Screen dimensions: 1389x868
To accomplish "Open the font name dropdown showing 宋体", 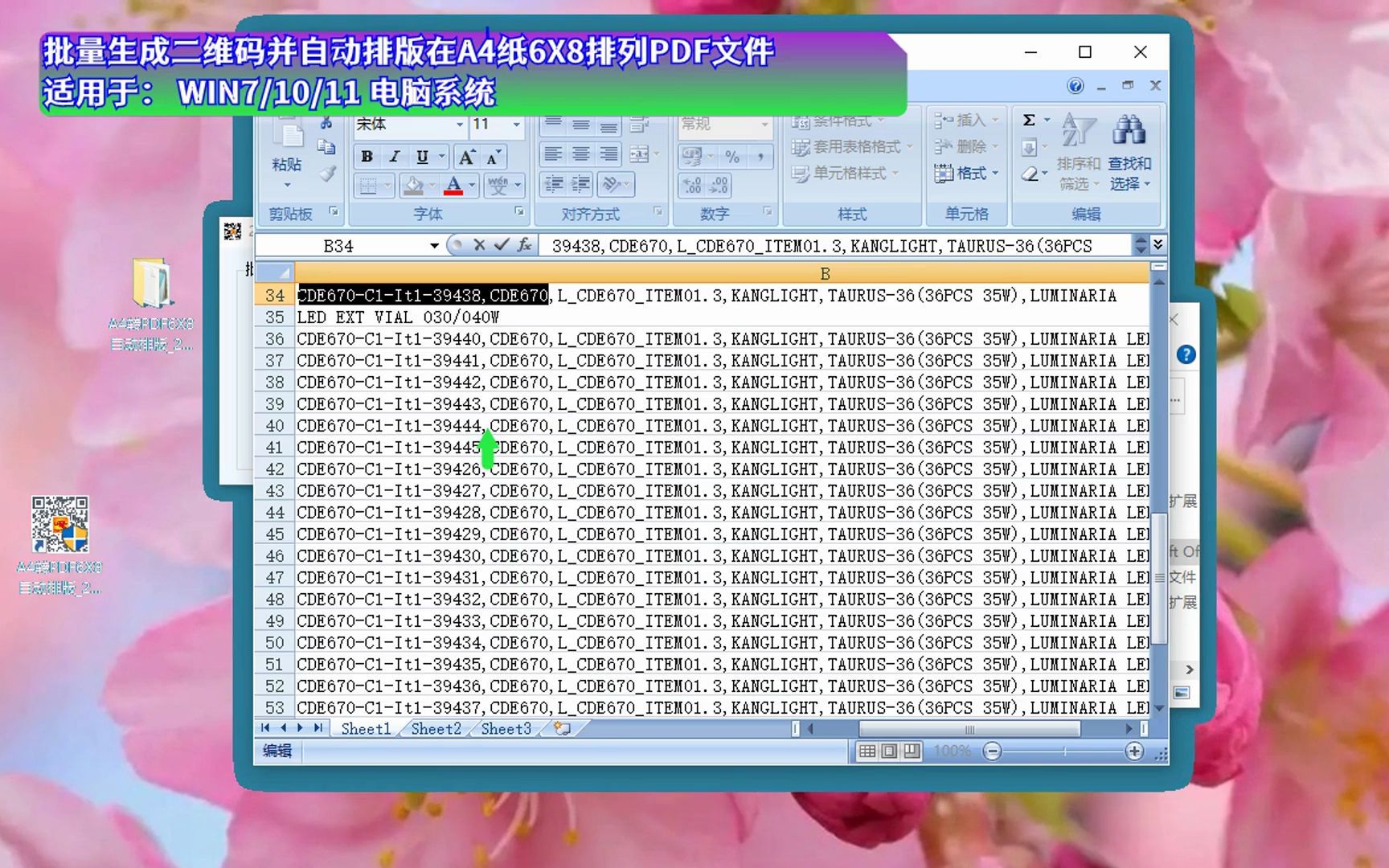I will coord(458,125).
